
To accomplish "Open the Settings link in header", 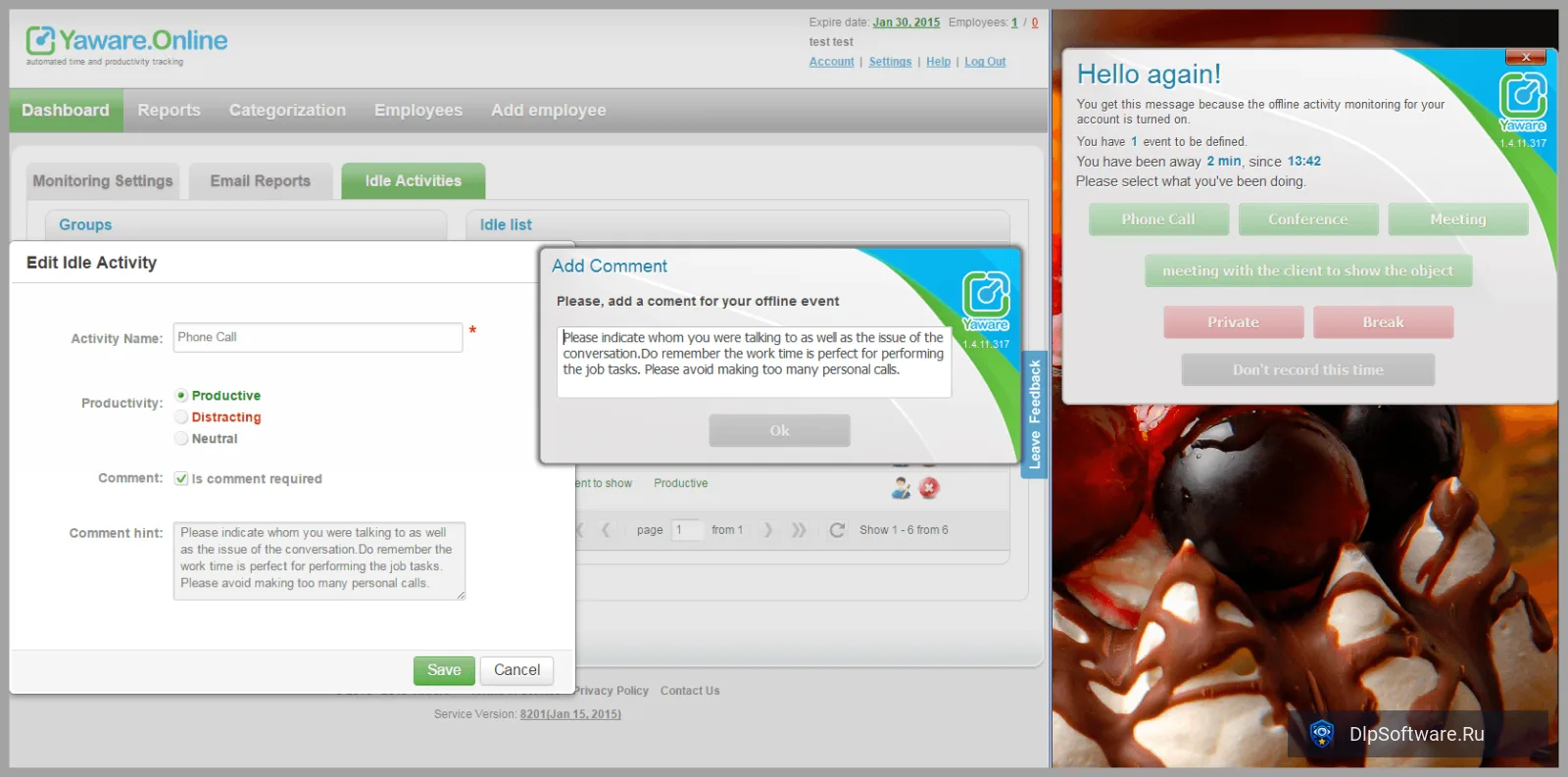I will (x=890, y=62).
